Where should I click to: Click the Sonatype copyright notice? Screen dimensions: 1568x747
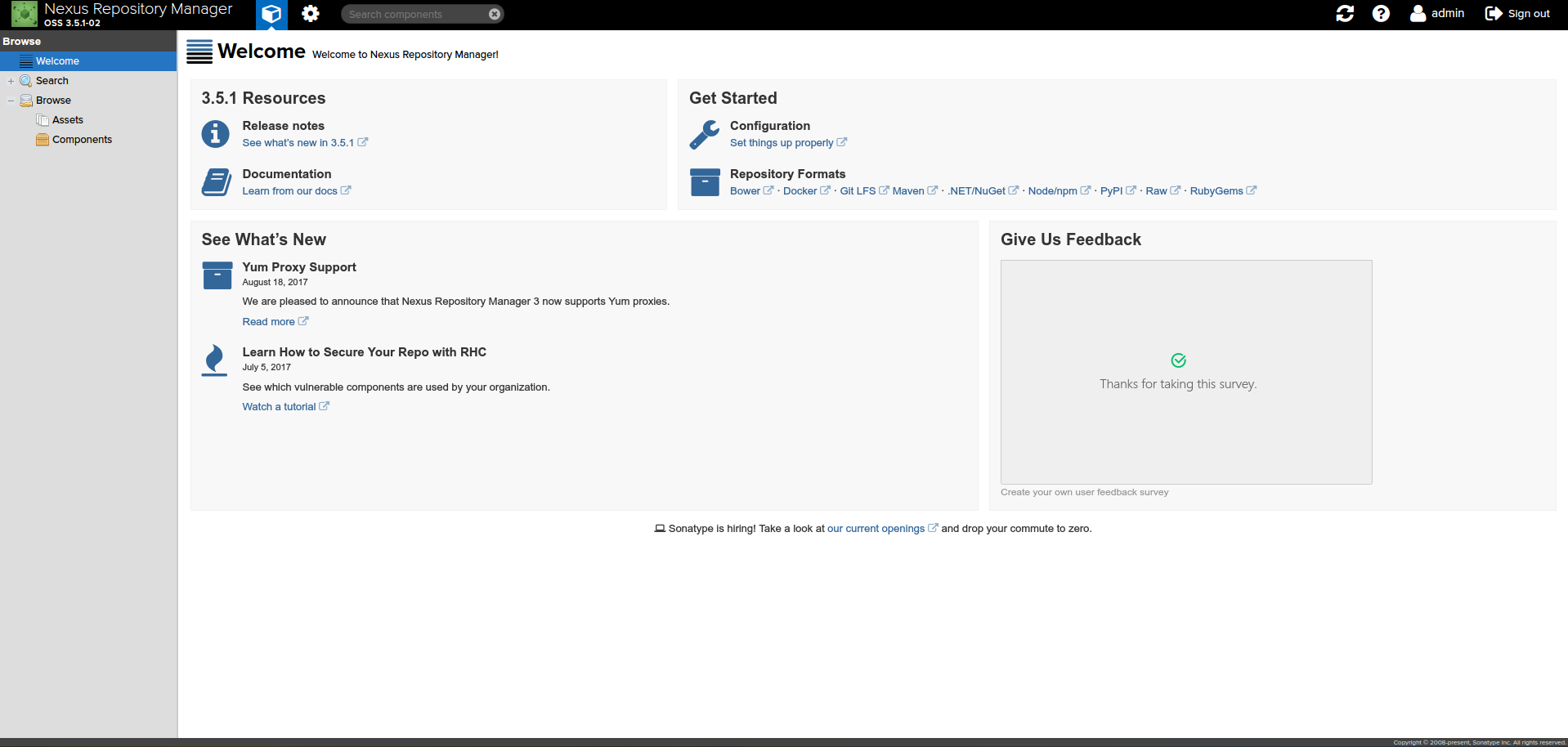click(1480, 742)
